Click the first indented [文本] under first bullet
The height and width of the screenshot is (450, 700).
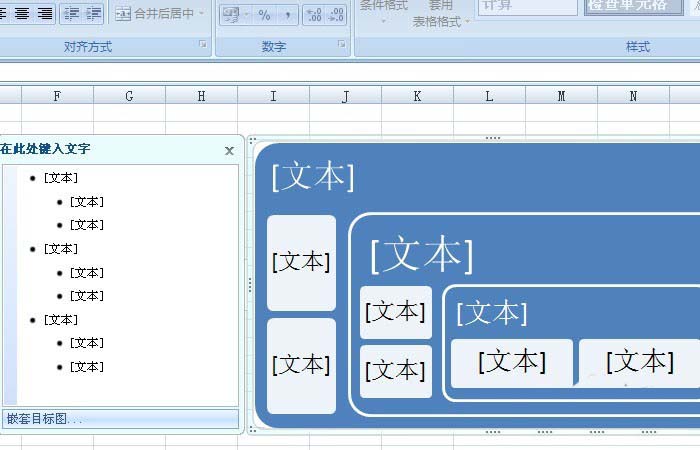87,202
